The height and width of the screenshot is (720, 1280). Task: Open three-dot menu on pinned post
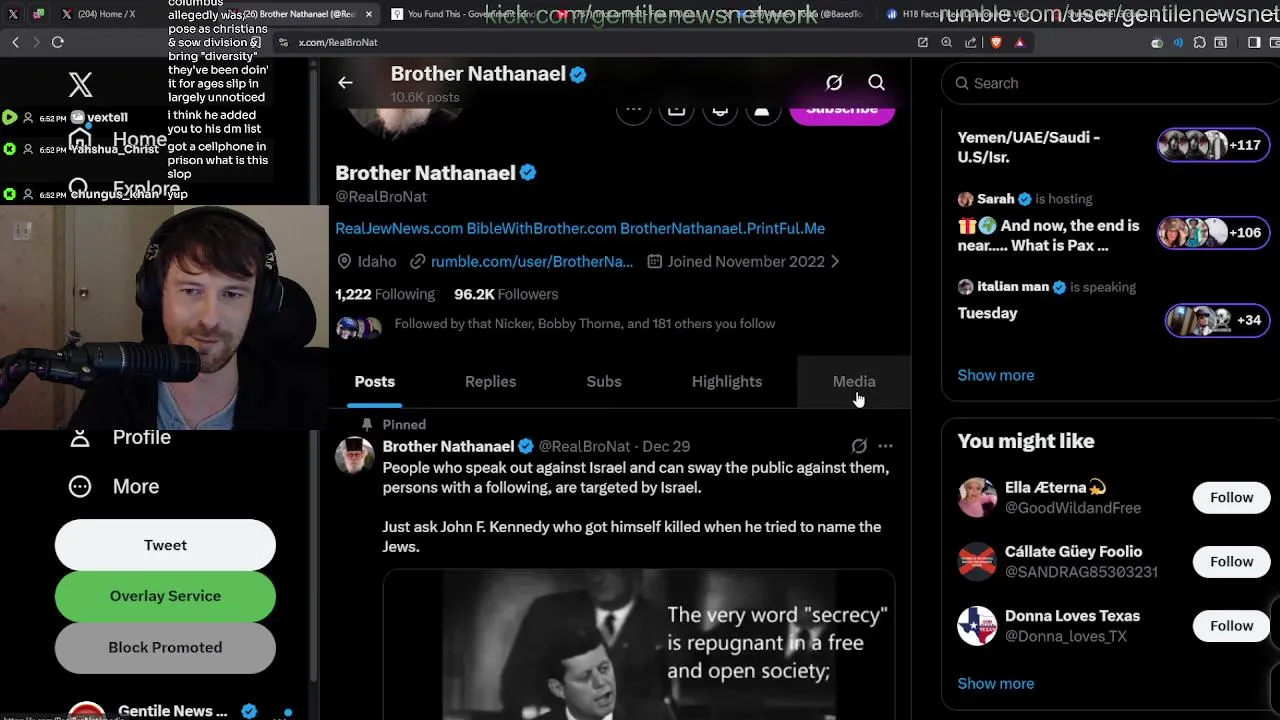pyautogui.click(x=885, y=446)
